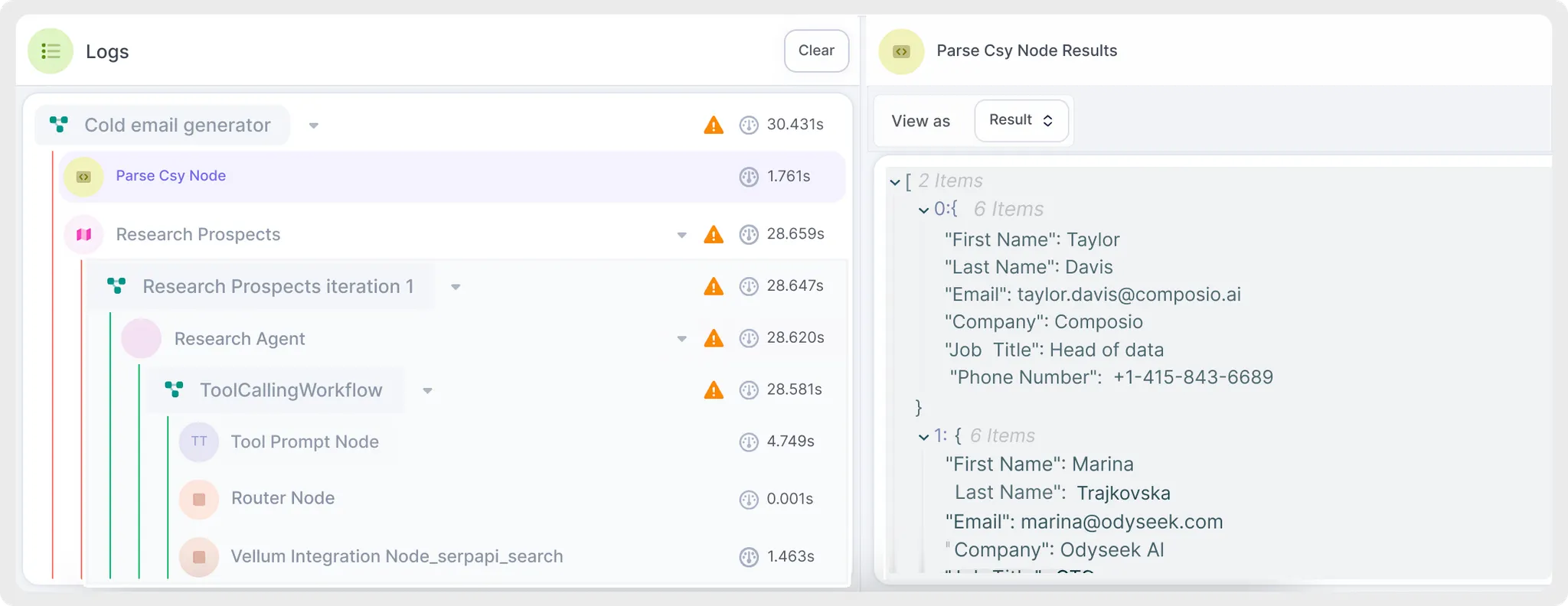Click the timer icon next to 28.647s

click(749, 286)
